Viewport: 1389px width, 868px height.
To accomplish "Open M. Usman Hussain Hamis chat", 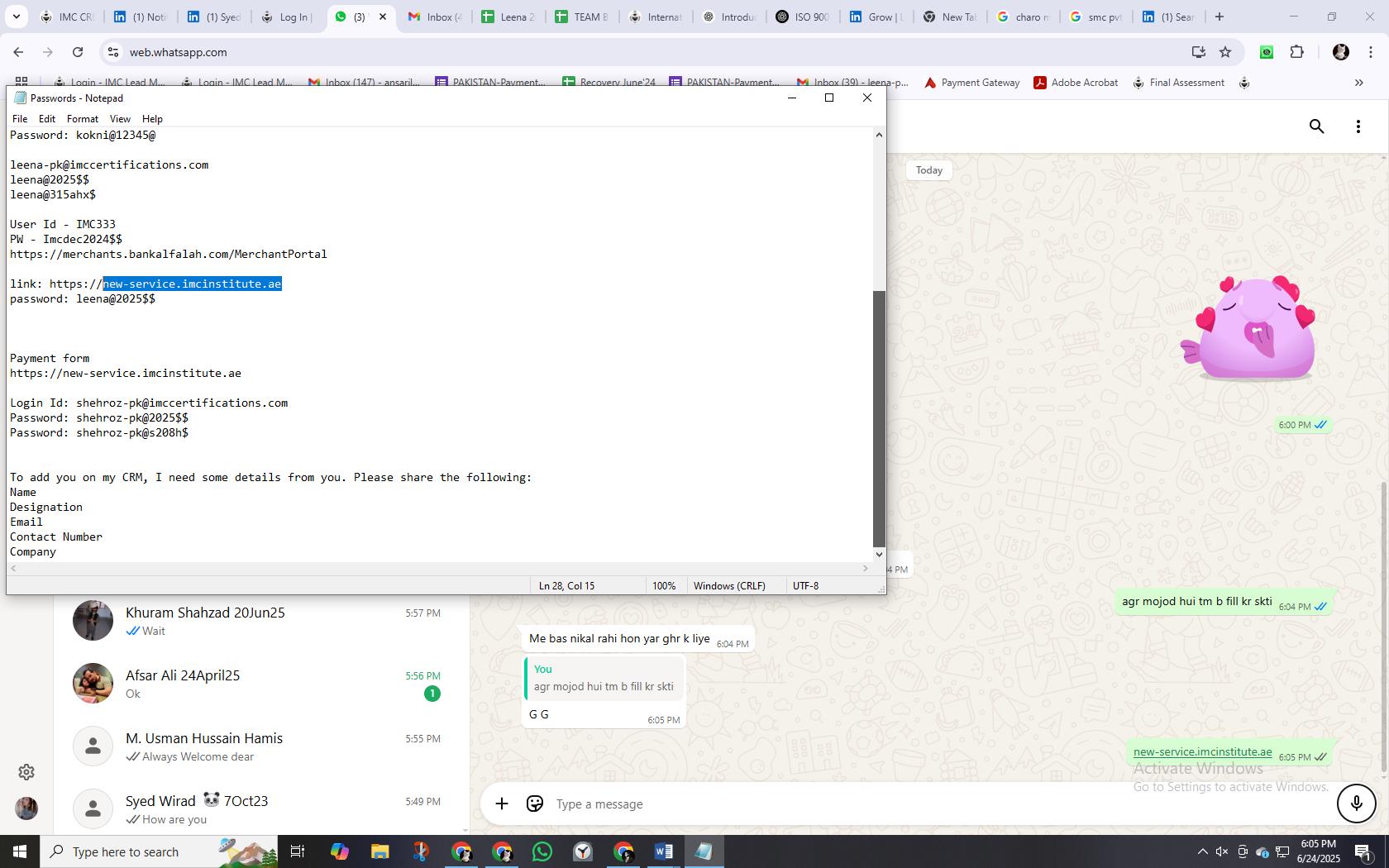I will pyautogui.click(x=260, y=746).
